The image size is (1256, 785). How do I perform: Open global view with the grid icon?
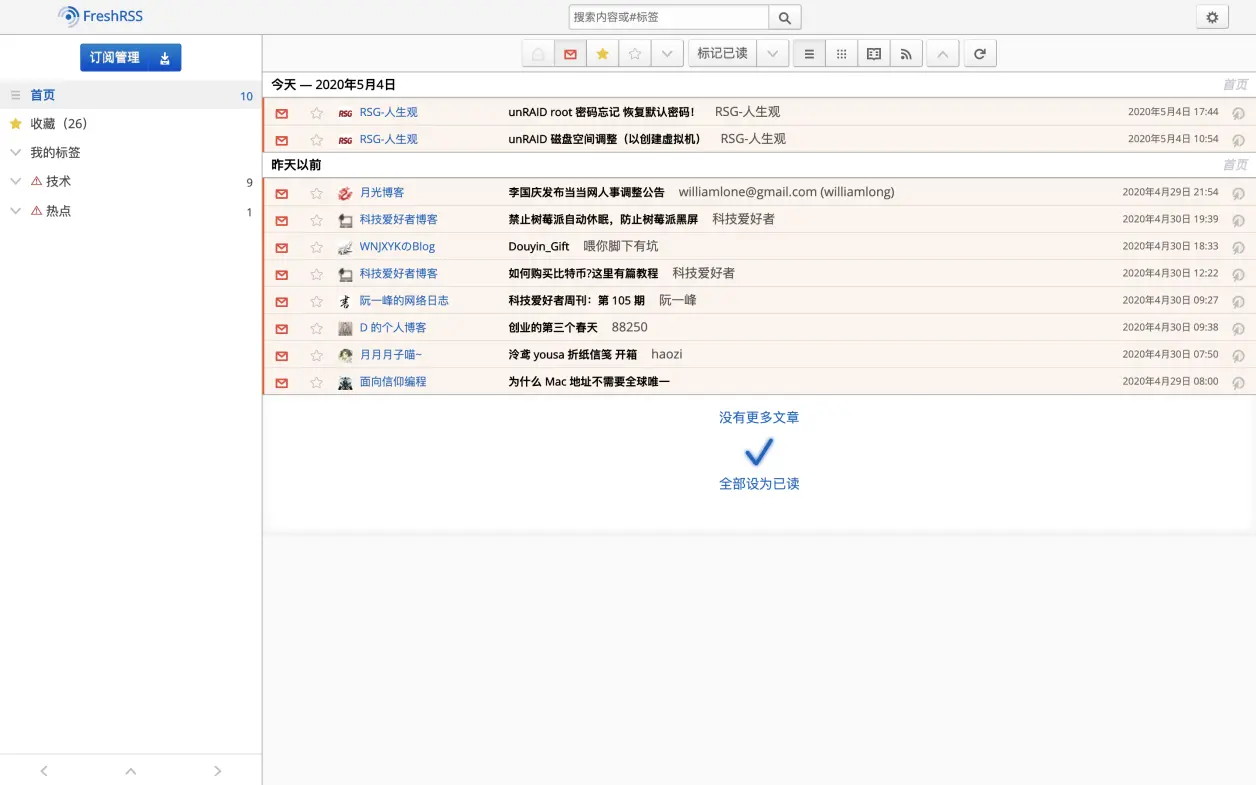coord(841,53)
